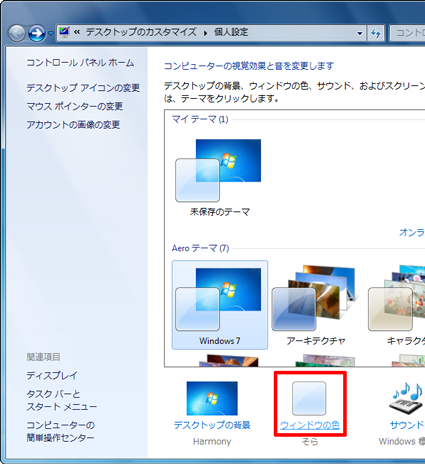Open the サウンド music notes icon

pyautogui.click(x=407, y=398)
